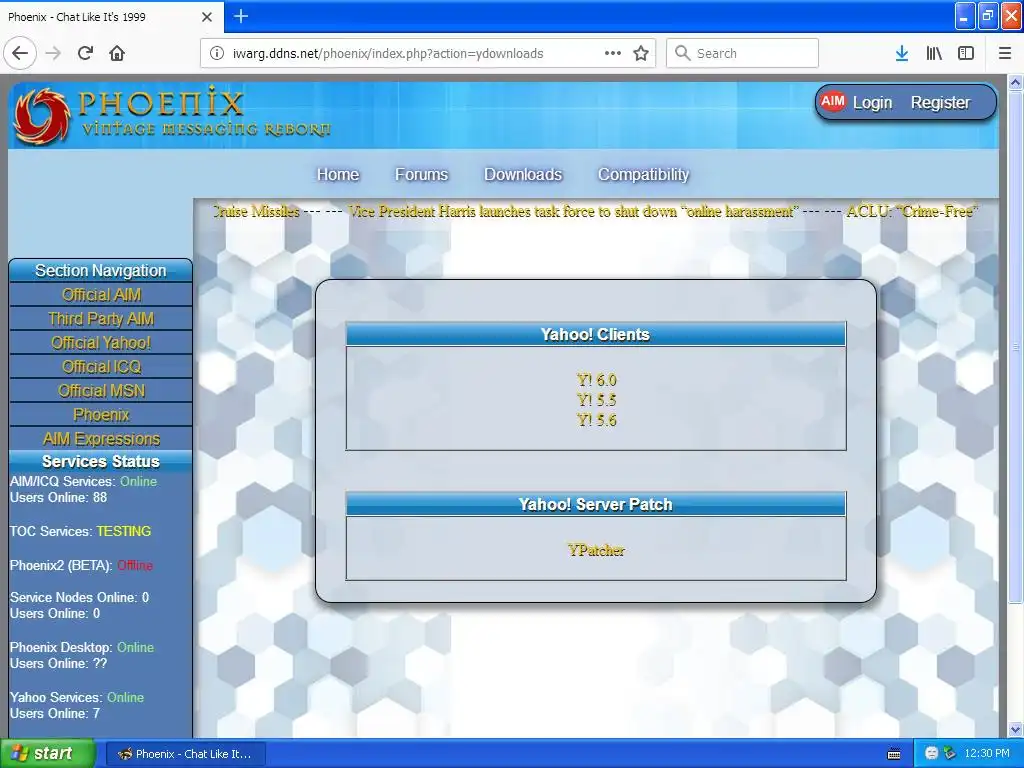
Task: Click the Phoenix bird logo
Action: [x=42, y=116]
